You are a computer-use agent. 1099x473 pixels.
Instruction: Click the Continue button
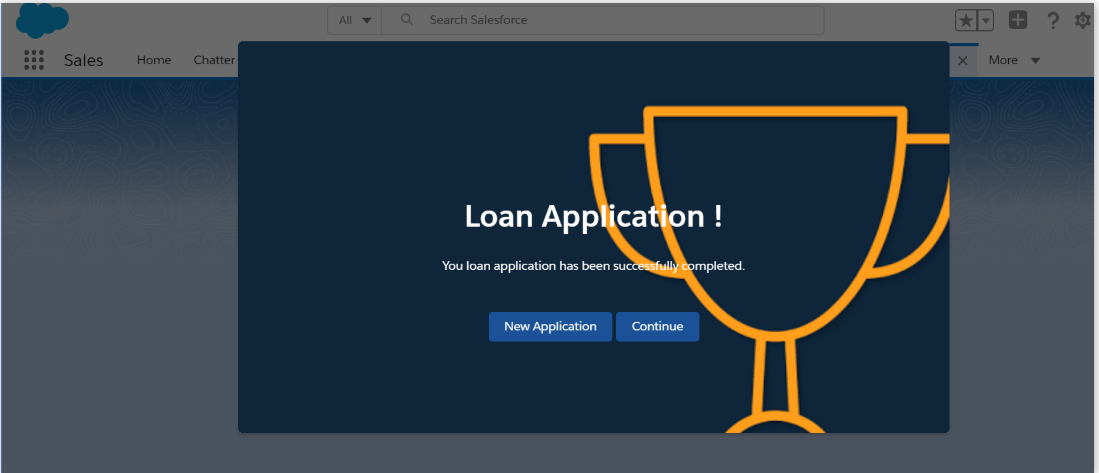pyautogui.click(x=657, y=327)
